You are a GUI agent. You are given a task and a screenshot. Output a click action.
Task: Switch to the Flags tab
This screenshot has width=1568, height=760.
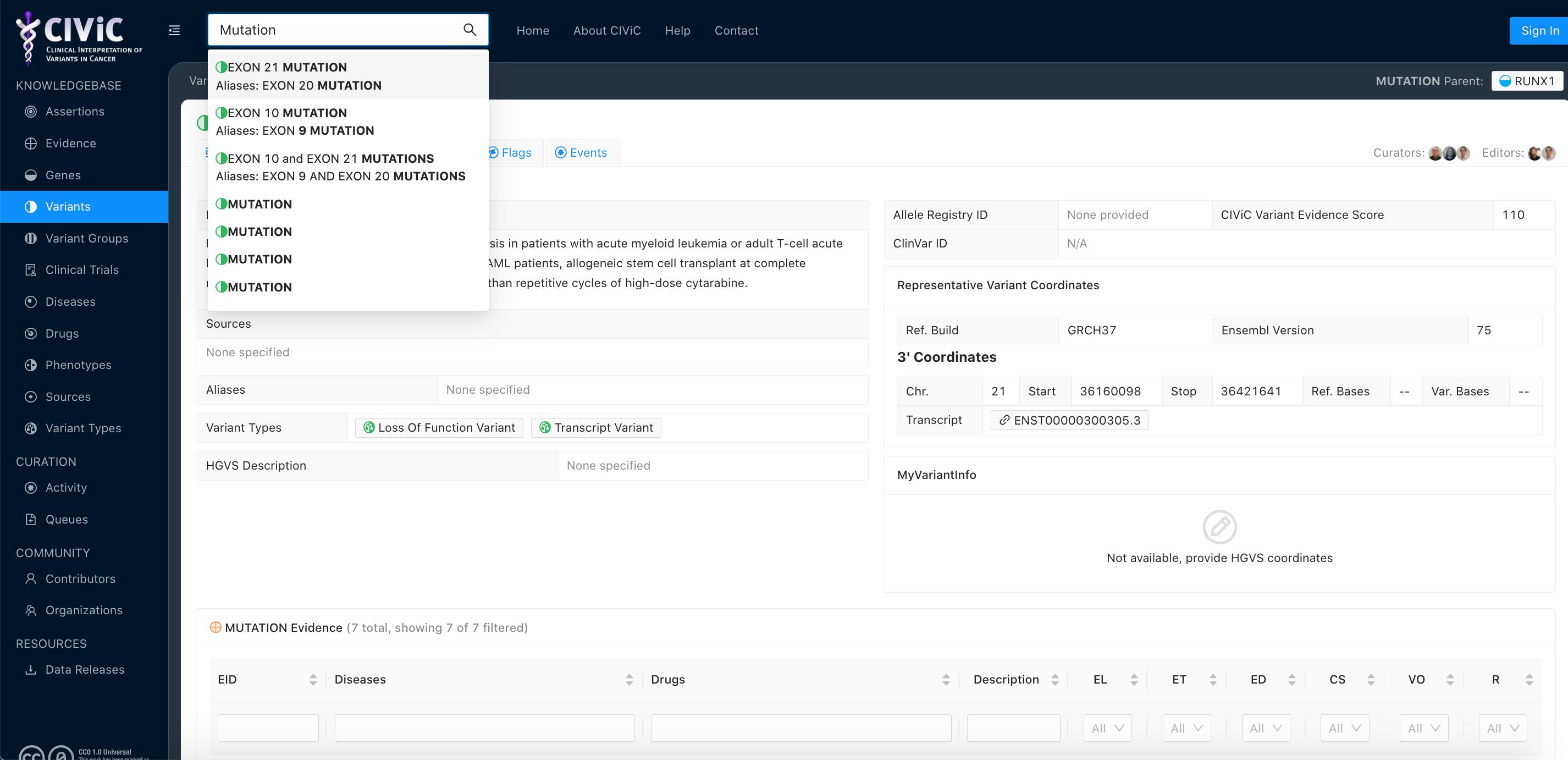[x=510, y=152]
